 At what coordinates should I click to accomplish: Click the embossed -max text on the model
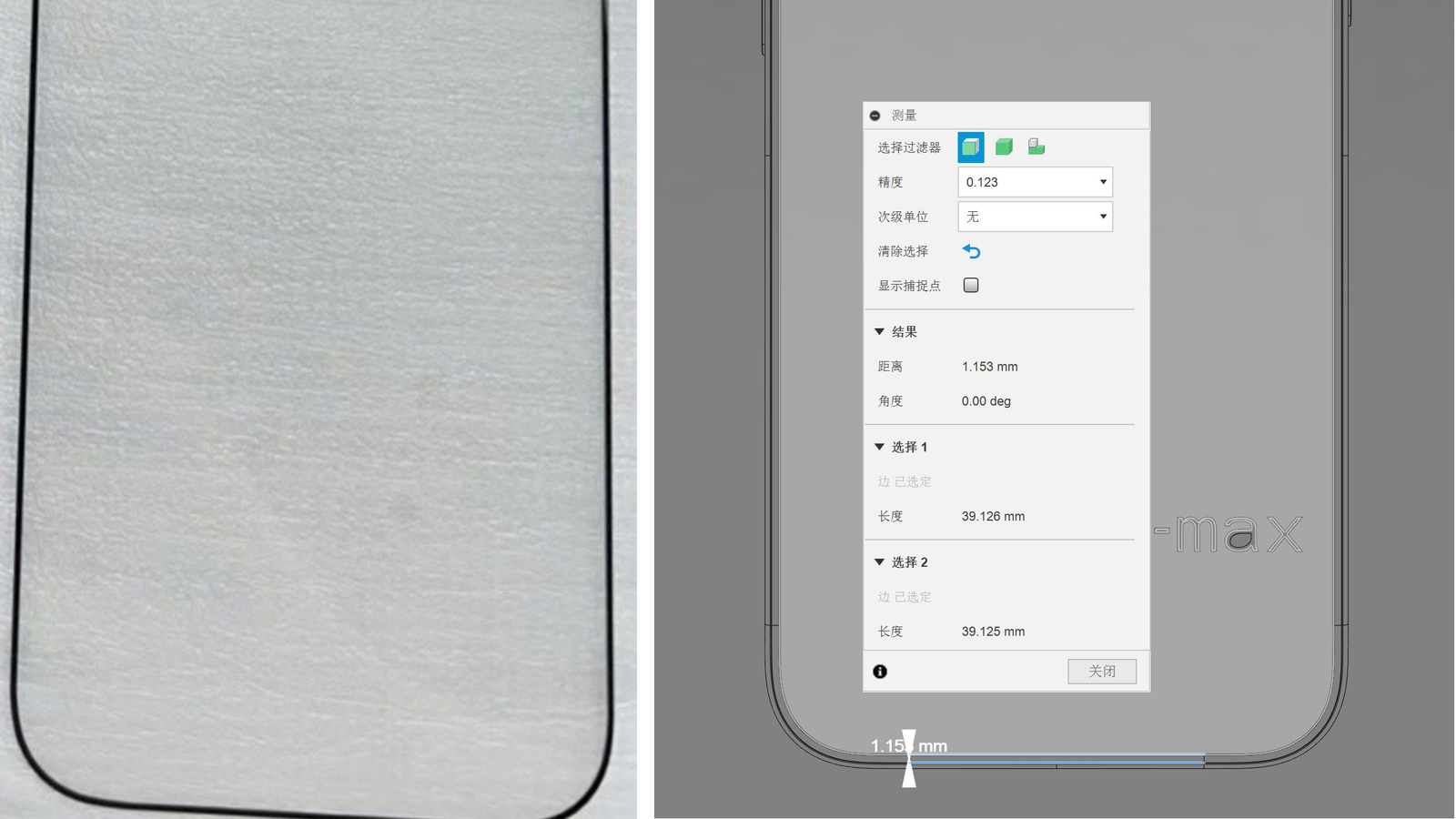[1228, 533]
